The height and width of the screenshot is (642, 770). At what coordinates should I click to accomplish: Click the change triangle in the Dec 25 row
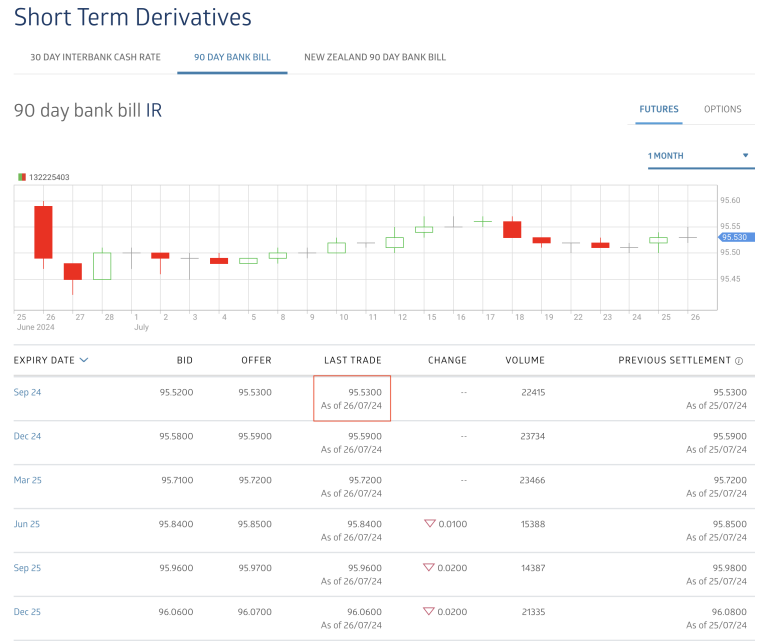(x=431, y=612)
